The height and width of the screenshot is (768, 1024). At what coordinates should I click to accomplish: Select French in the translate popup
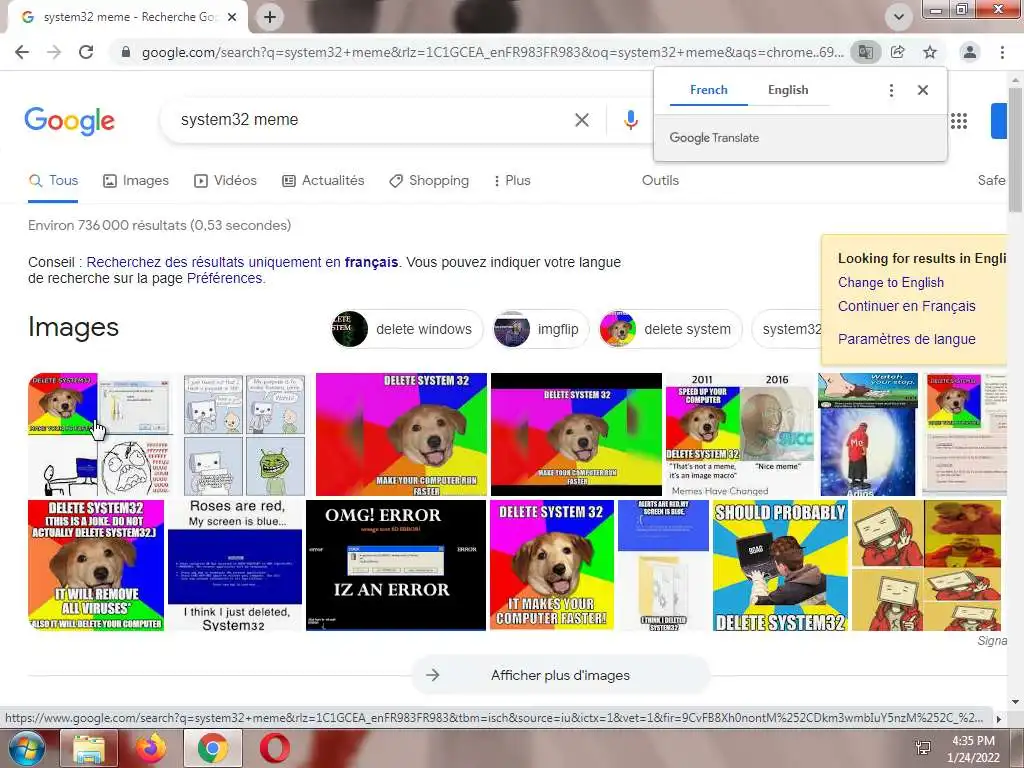[x=709, y=90]
